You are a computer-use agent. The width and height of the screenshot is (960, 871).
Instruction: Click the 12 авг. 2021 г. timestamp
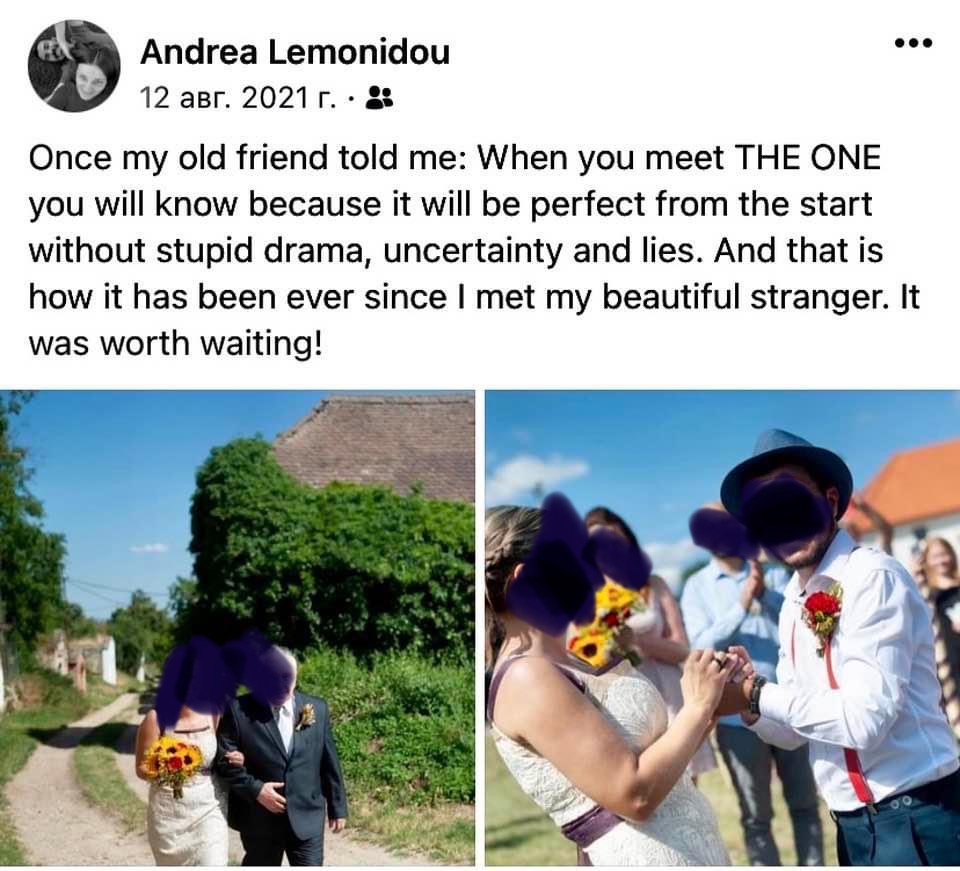(x=238, y=98)
